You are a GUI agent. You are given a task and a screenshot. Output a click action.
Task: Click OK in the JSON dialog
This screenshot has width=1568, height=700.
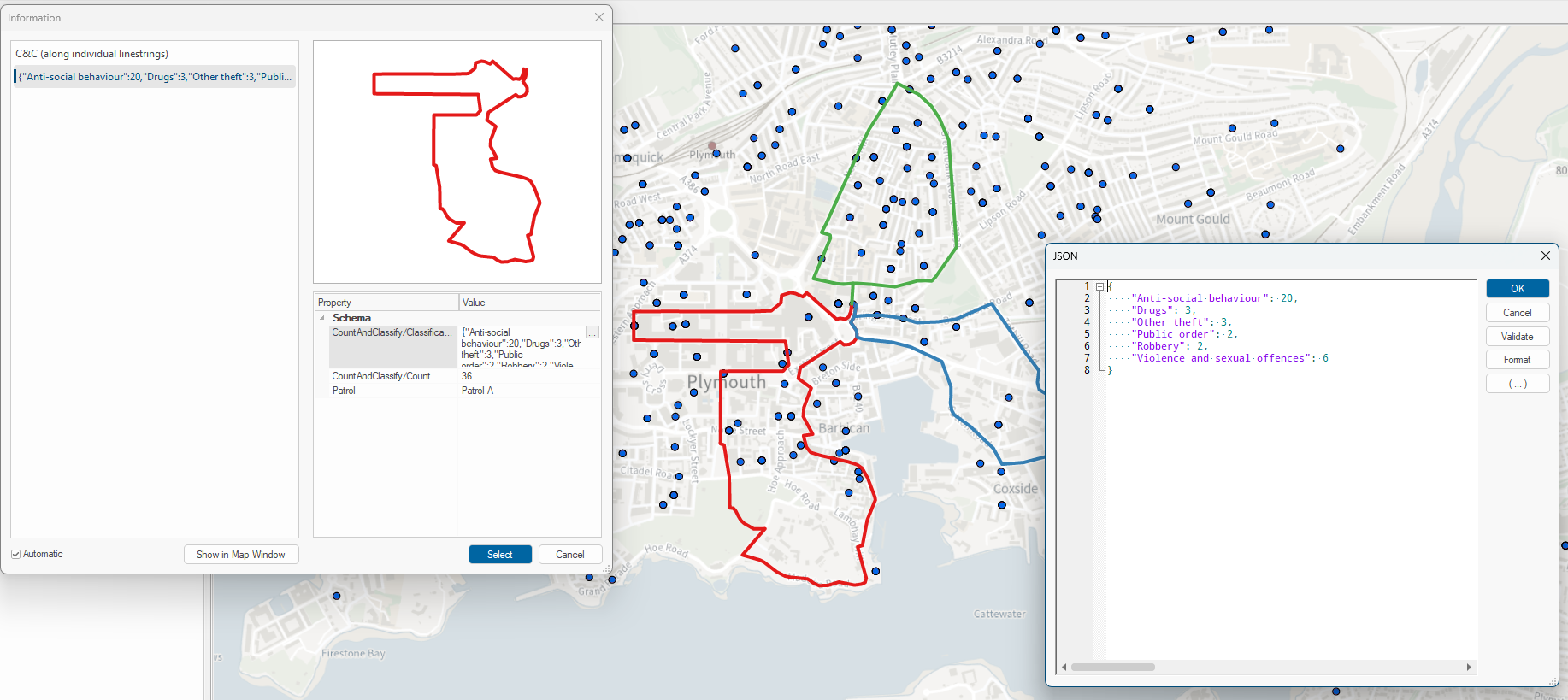click(1518, 289)
